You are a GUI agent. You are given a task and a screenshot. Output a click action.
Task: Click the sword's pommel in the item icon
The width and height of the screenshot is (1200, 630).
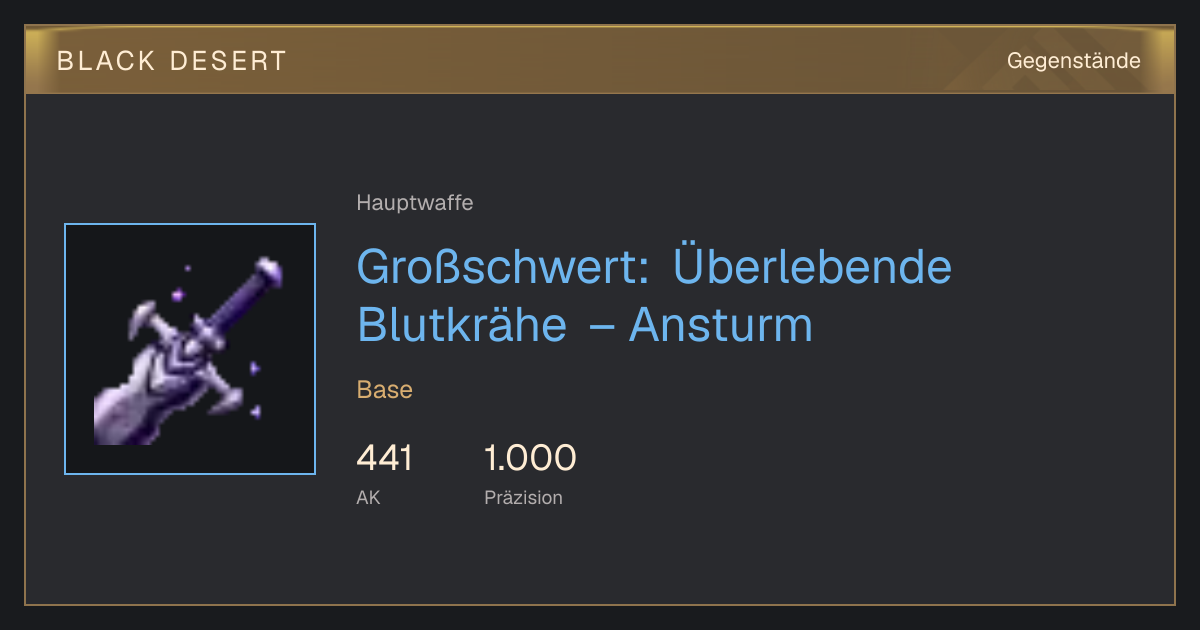point(268,272)
